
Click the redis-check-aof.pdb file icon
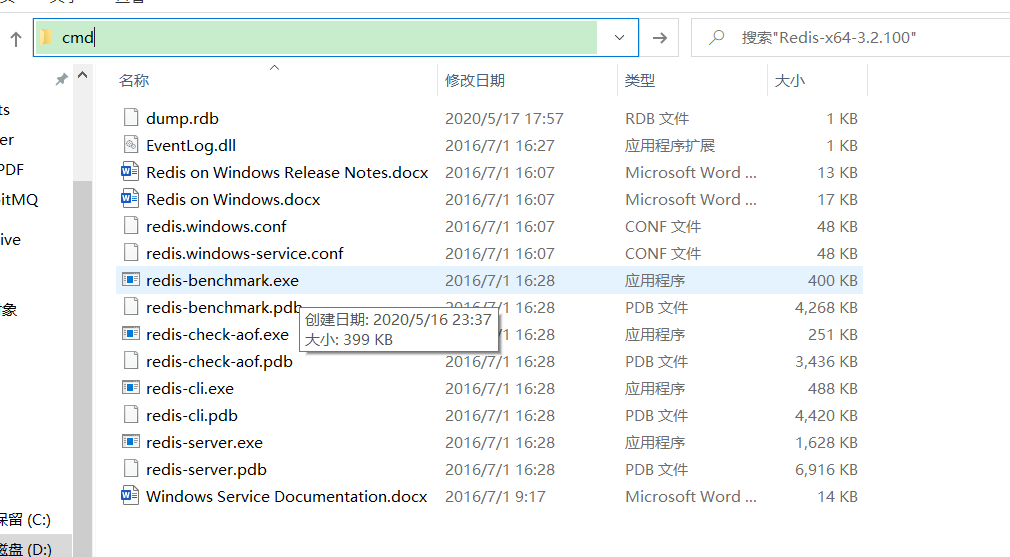pyautogui.click(x=131, y=361)
